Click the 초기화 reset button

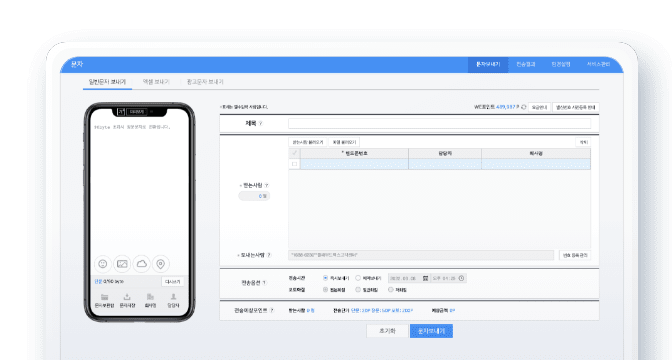(387, 331)
